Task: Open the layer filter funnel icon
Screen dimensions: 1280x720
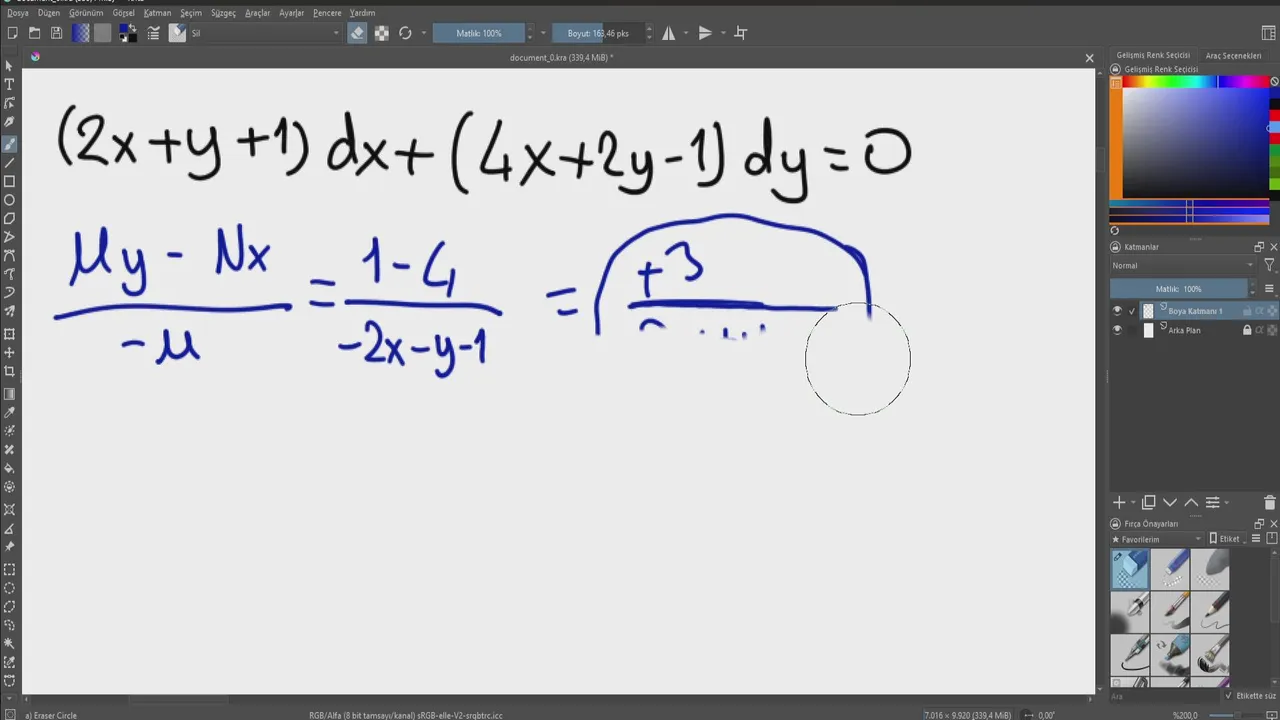Action: point(1269,265)
